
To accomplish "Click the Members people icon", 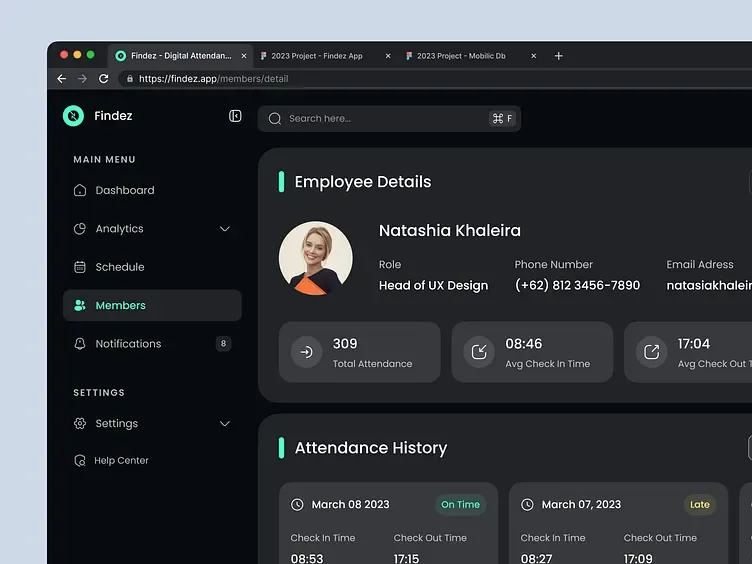I will tap(80, 306).
